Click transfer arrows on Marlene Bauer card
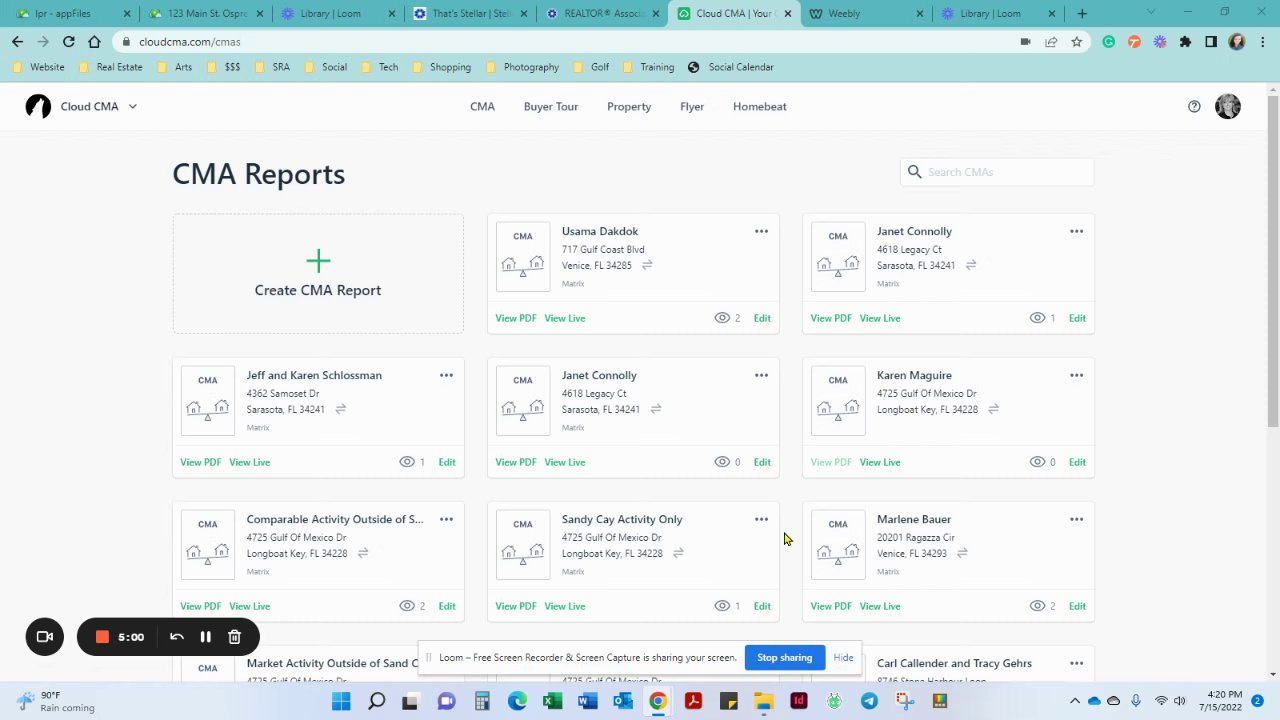This screenshot has height=720, width=1280. pyautogui.click(x=962, y=553)
